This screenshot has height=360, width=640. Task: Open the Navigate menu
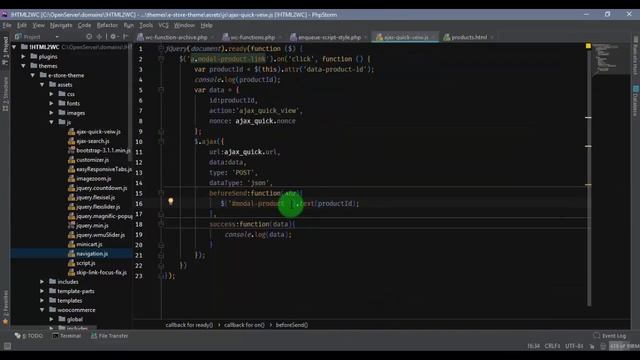tap(61, 25)
